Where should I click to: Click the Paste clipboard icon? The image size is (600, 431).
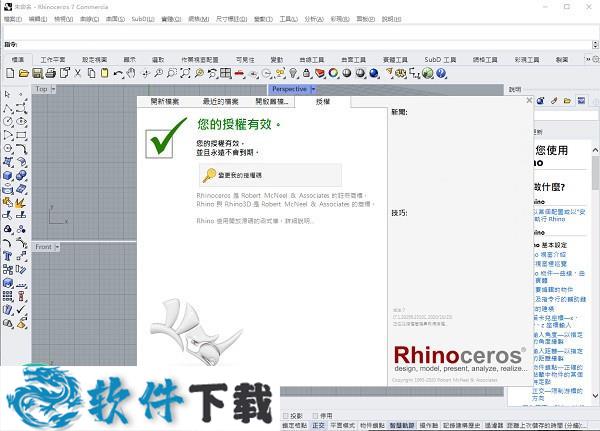pyautogui.click(x=104, y=73)
